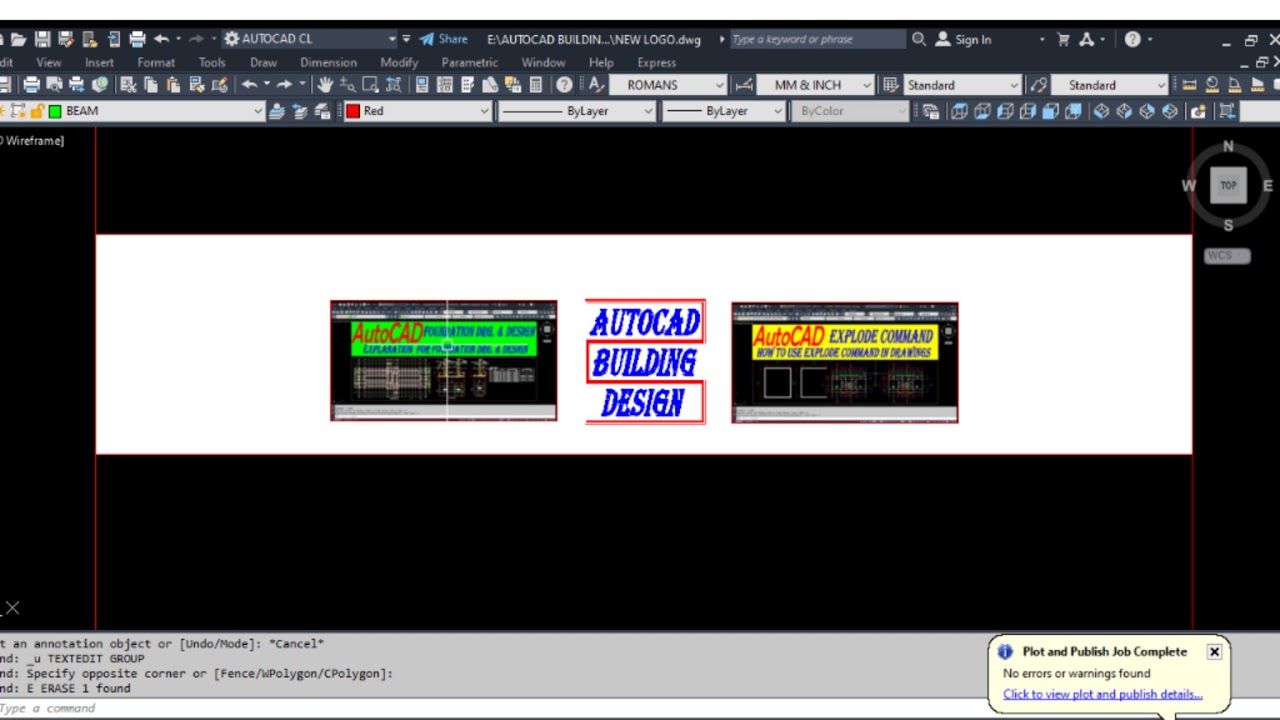Undo last action in quick access toolbar
The image size is (1280, 720).
161,39
